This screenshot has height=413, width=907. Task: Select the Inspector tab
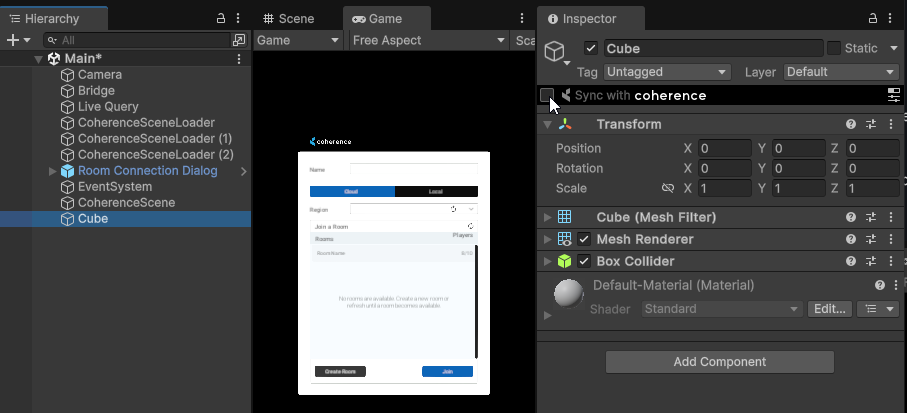(591, 19)
